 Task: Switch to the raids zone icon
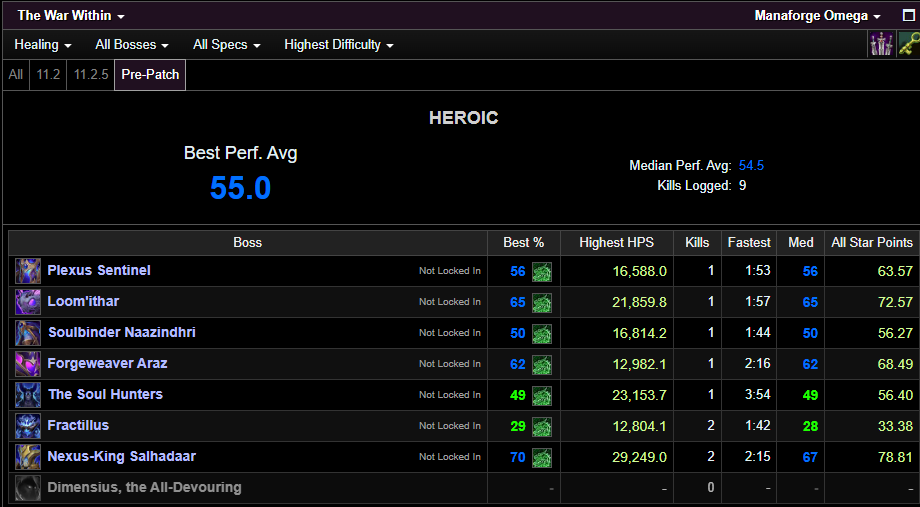pyautogui.click(x=880, y=44)
